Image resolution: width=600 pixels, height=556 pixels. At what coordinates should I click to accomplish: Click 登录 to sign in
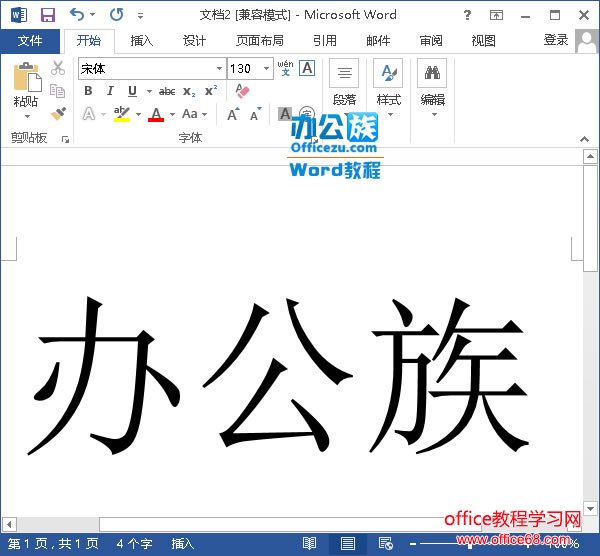(556, 40)
